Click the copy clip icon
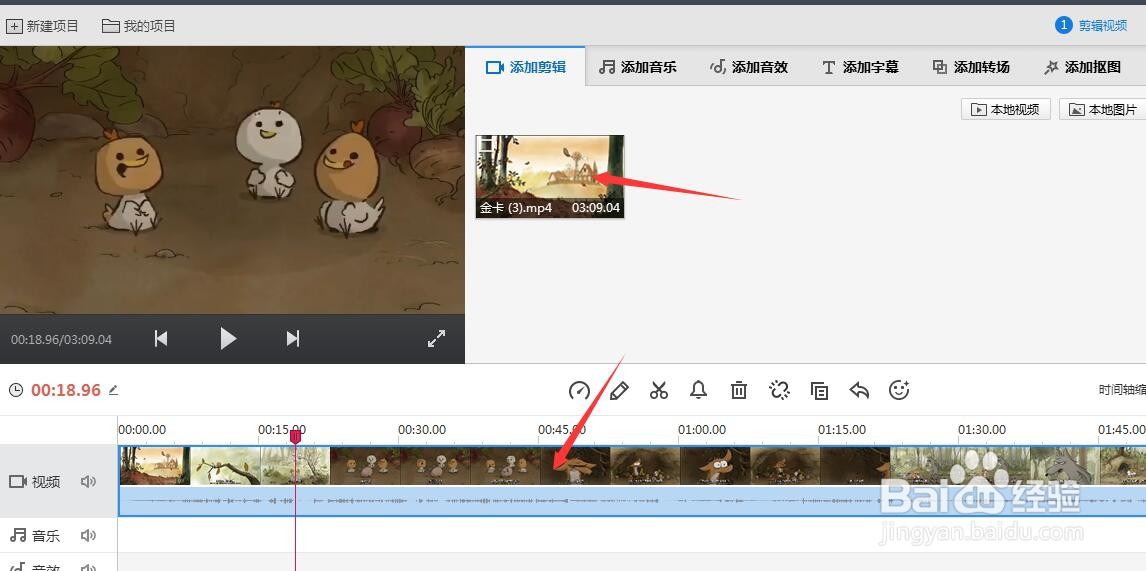 pyautogui.click(x=819, y=390)
